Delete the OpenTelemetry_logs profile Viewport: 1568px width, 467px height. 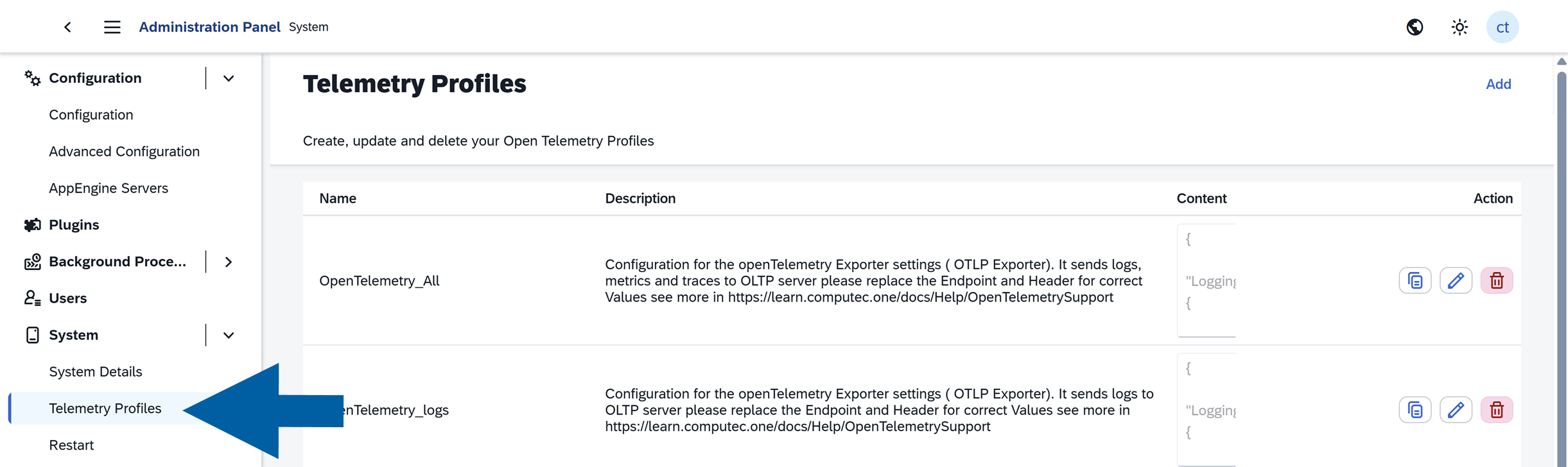pyautogui.click(x=1497, y=410)
